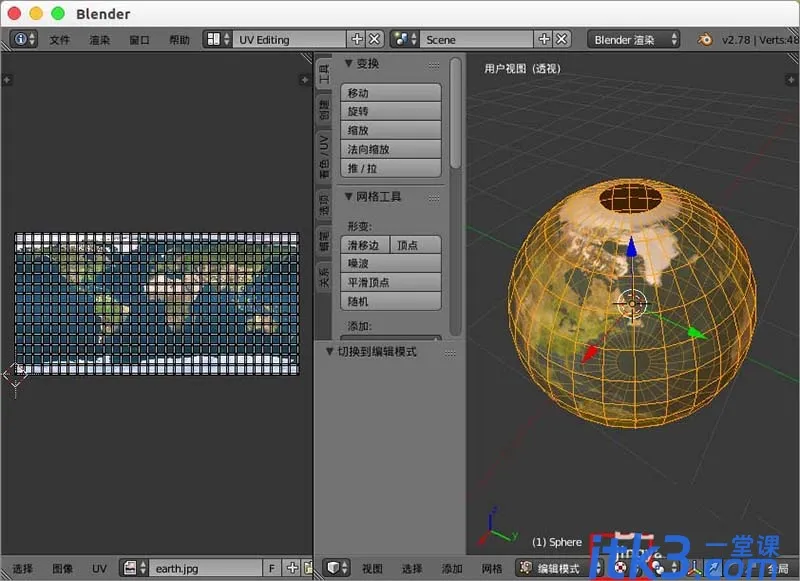Click the UV editor top-left corner plus icon
The image size is (800, 581).
point(7,80)
